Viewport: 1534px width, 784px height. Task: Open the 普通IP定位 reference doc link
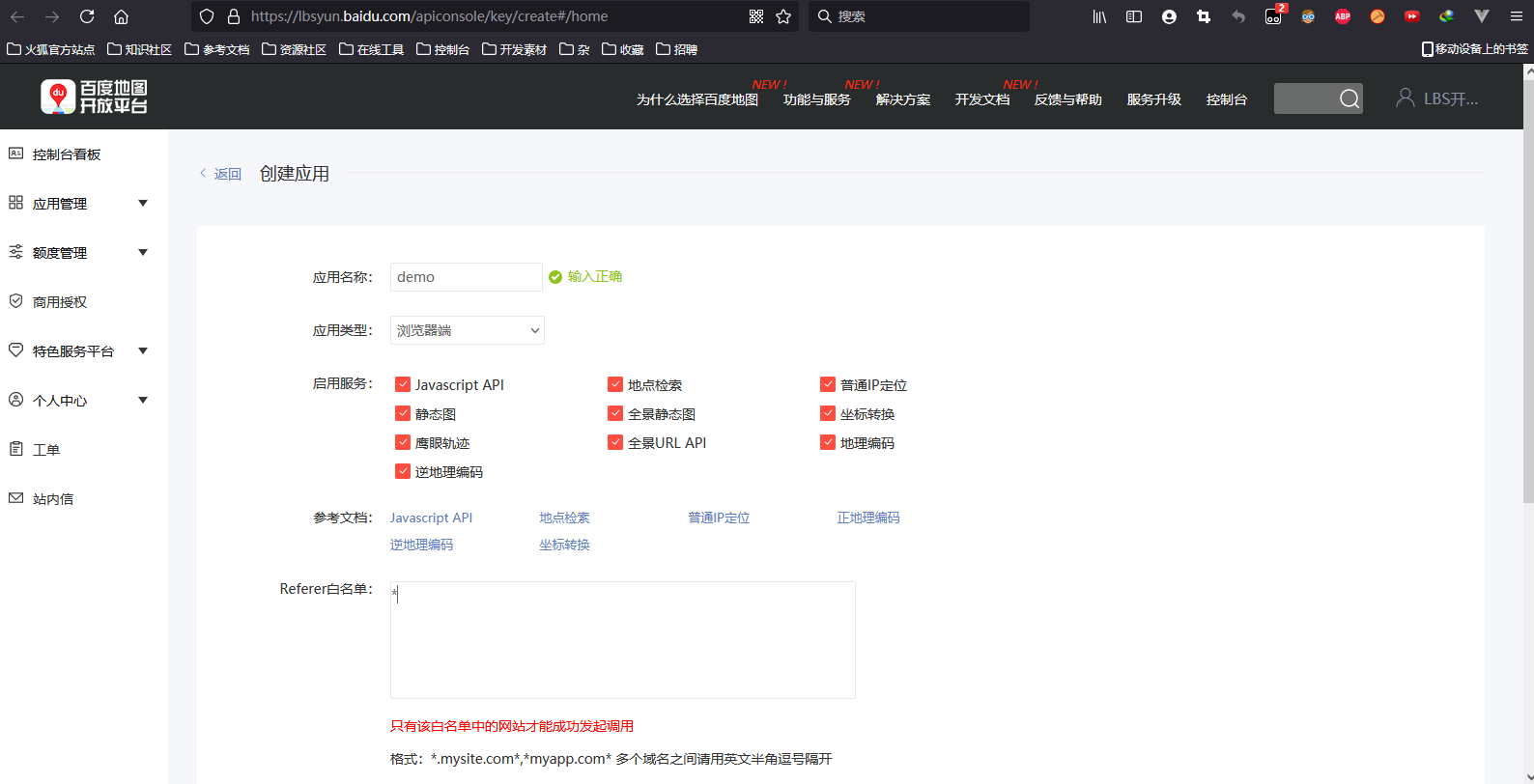[719, 518]
